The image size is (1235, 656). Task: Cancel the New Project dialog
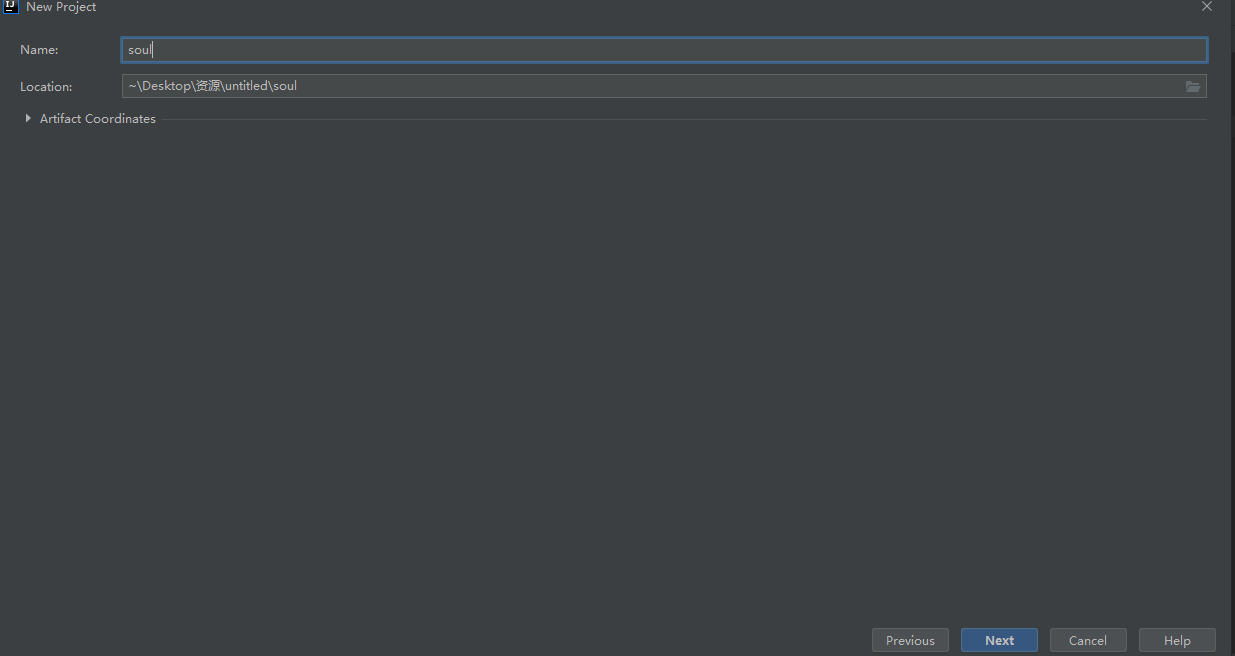tap(1088, 640)
